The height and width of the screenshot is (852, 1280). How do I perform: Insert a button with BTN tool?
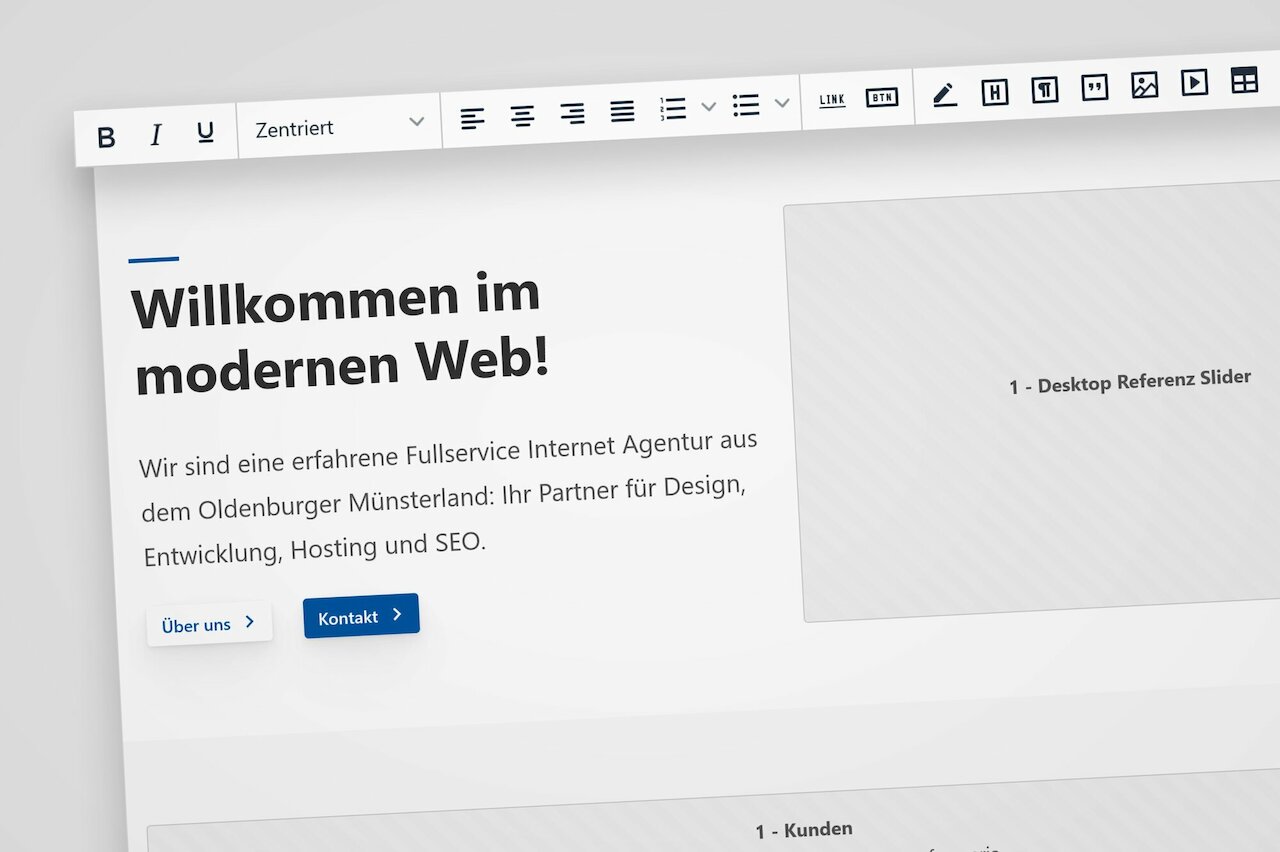[x=881, y=97]
